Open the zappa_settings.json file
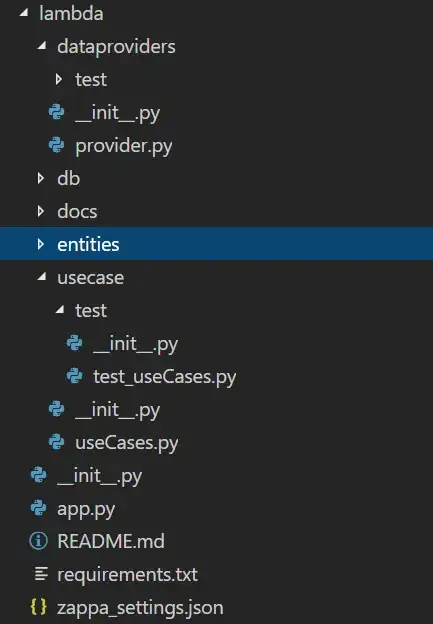This screenshot has width=433, height=624. coord(140,608)
